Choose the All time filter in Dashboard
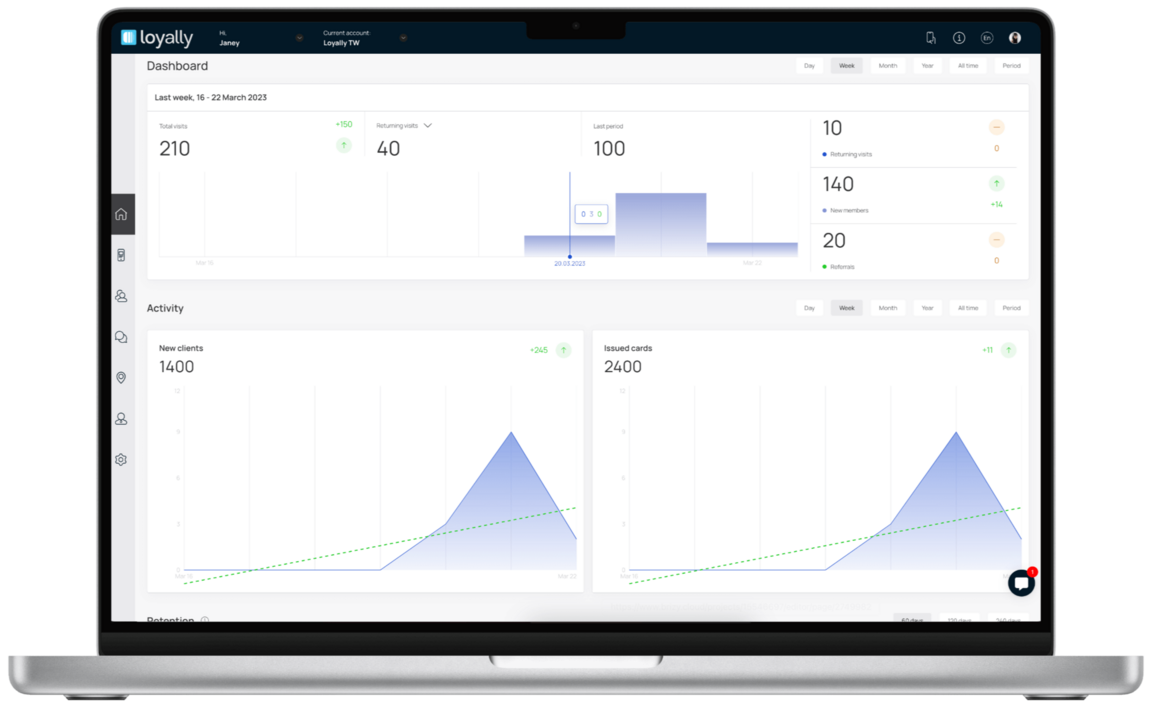Screen dimensions: 1152x706 point(968,66)
